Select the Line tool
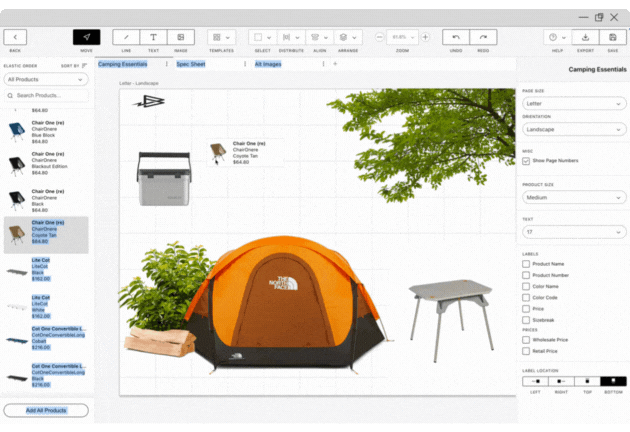This screenshot has width=630, height=432. tap(126, 37)
